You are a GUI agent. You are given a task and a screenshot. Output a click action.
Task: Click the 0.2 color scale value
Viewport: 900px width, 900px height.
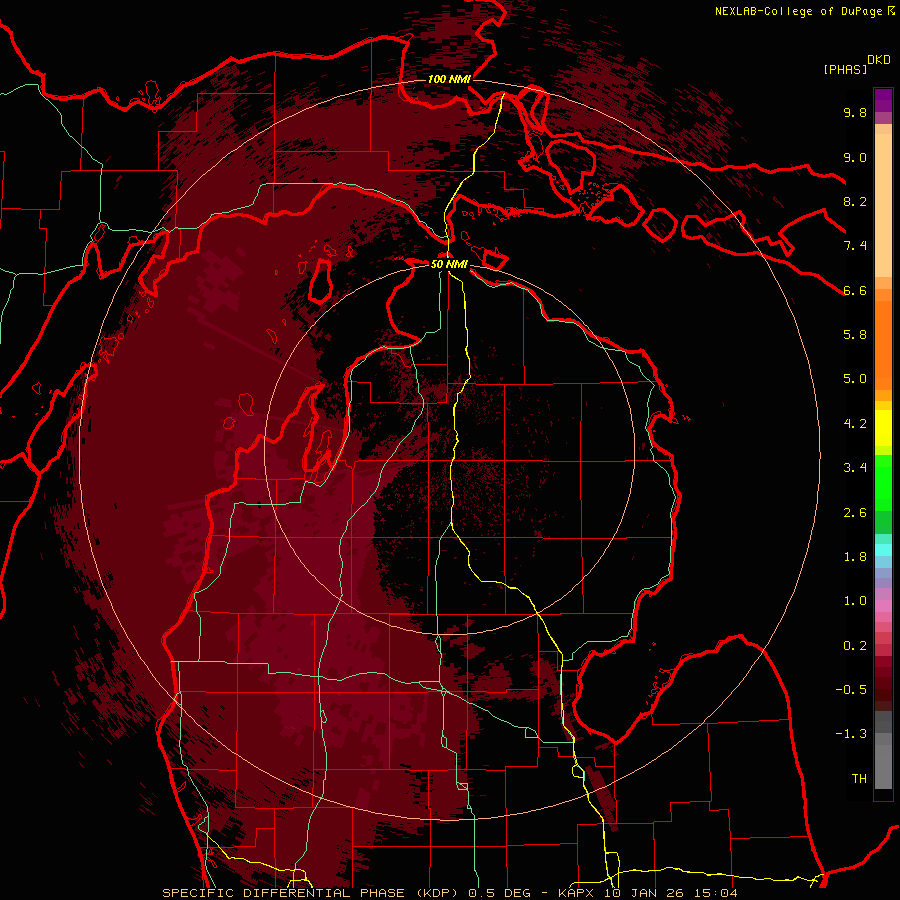(855, 646)
